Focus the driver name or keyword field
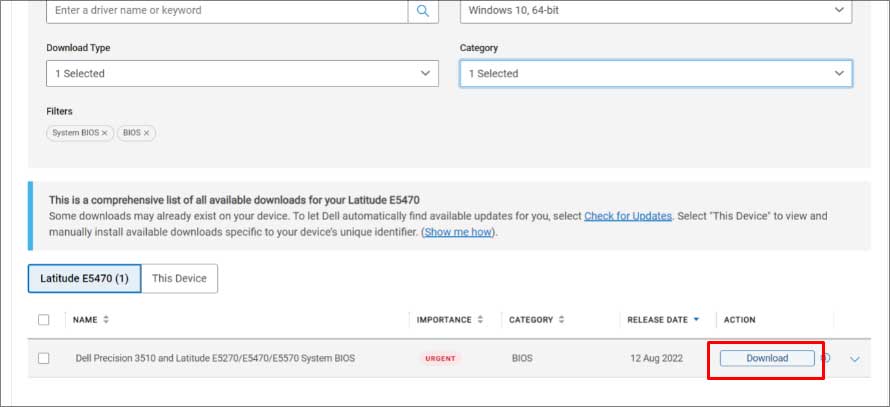 (x=226, y=11)
